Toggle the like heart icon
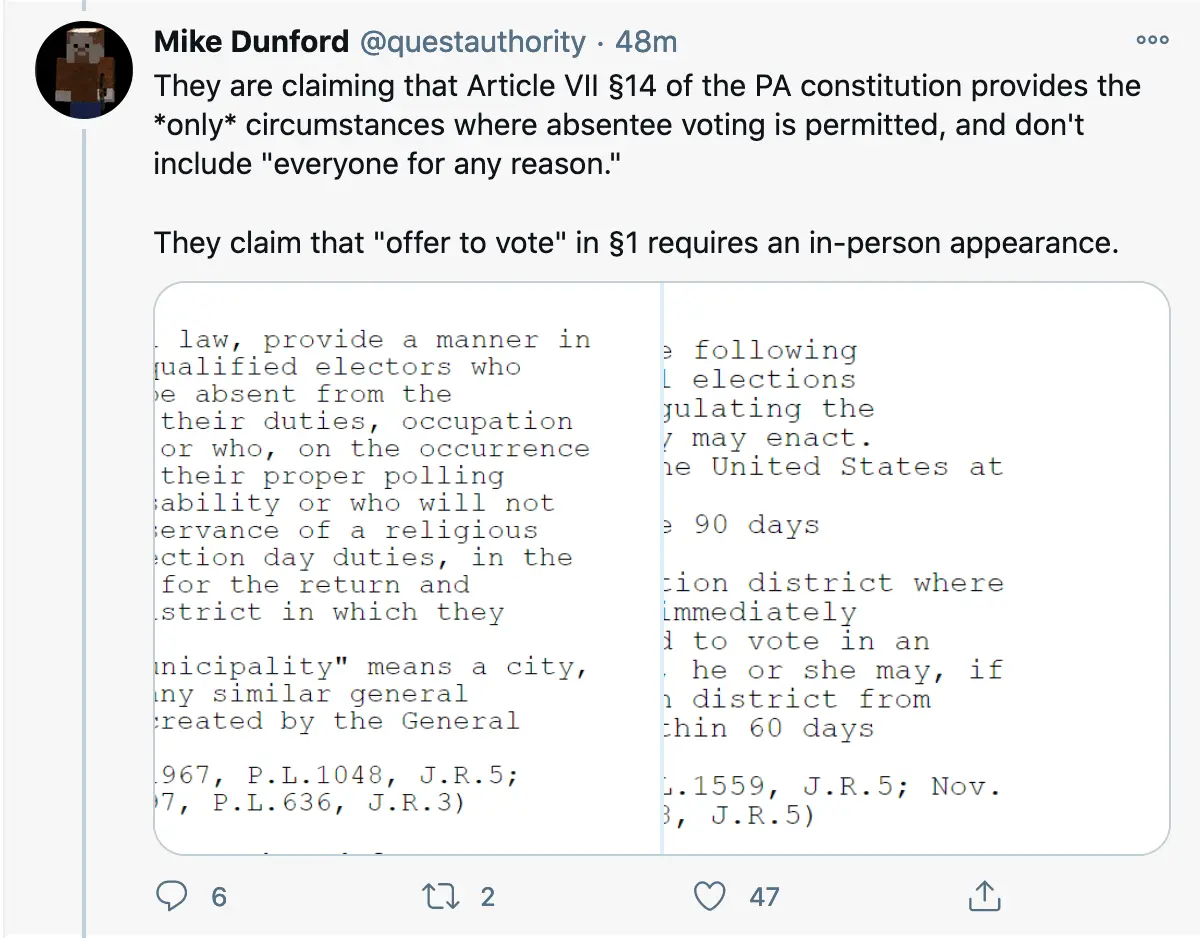This screenshot has height=938, width=1200. pyautogui.click(x=709, y=896)
